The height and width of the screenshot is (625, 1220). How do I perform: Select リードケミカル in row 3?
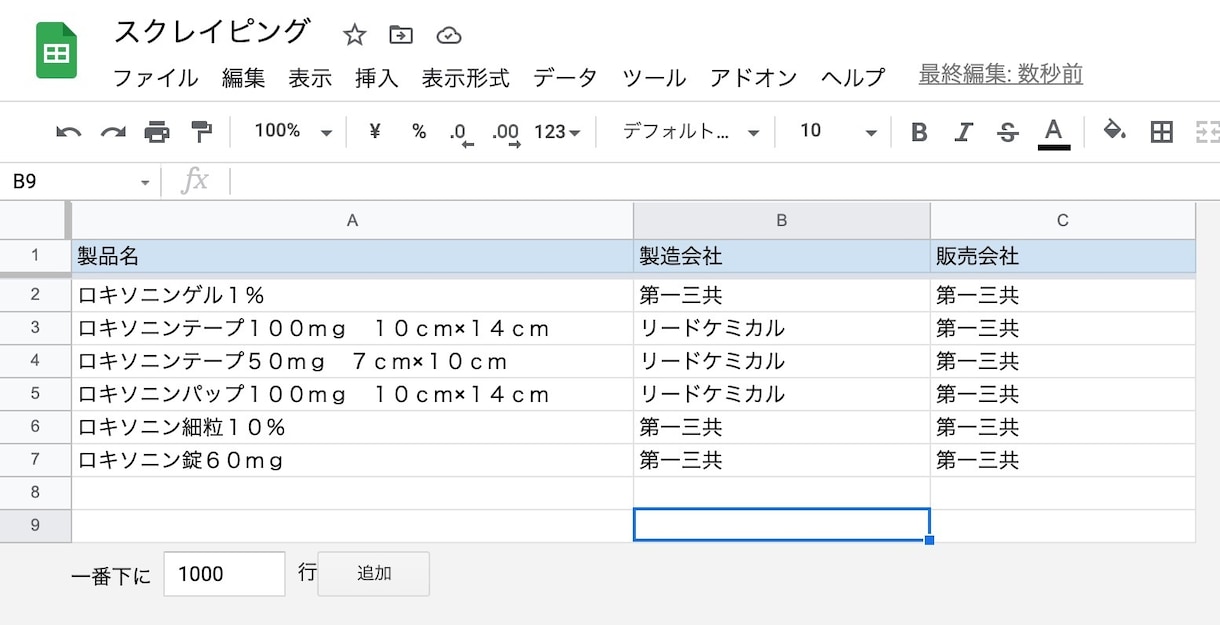click(782, 328)
